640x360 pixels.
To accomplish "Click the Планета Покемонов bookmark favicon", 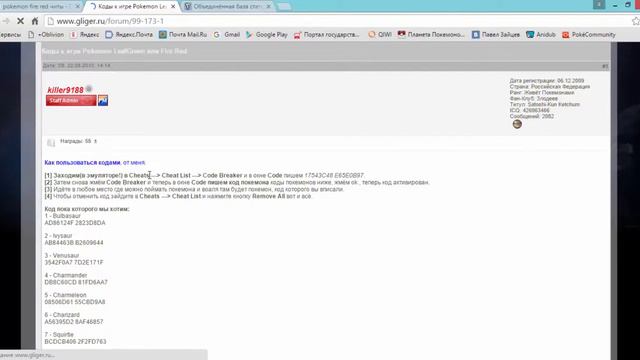I will click(x=401, y=35).
